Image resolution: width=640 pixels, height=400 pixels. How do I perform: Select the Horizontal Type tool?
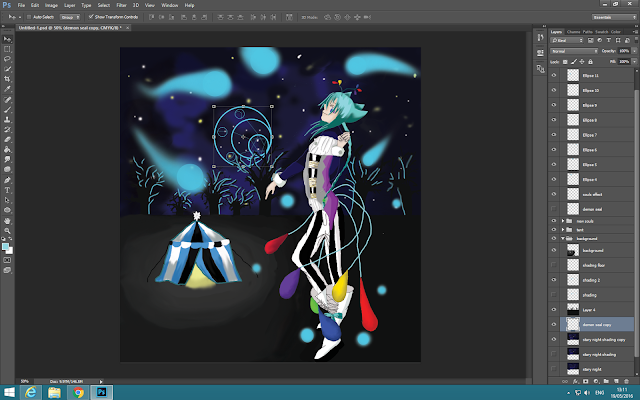[x=7, y=190]
